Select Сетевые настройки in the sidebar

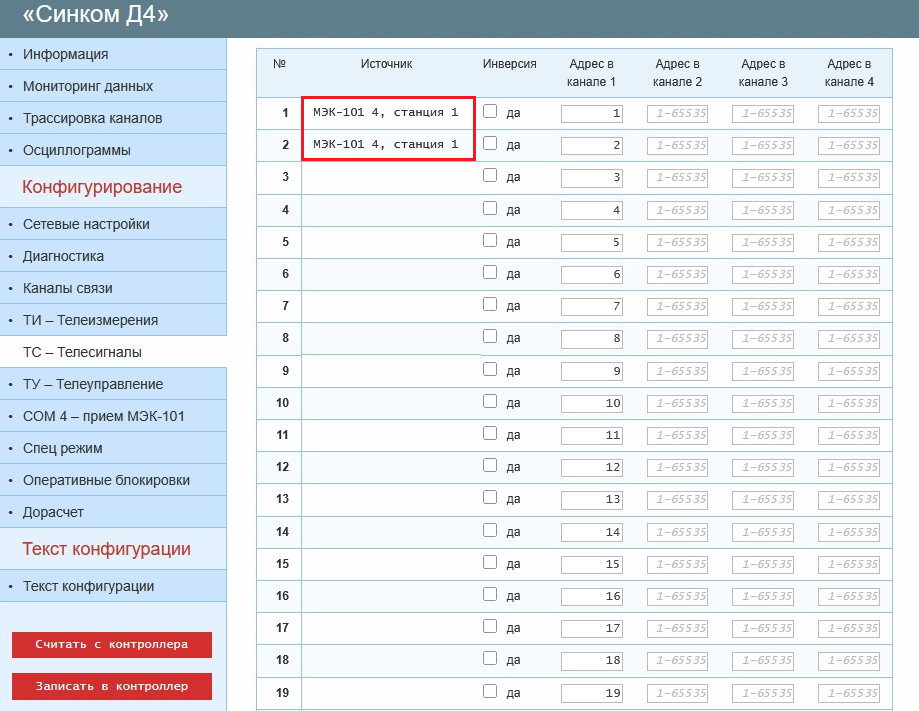(x=86, y=224)
